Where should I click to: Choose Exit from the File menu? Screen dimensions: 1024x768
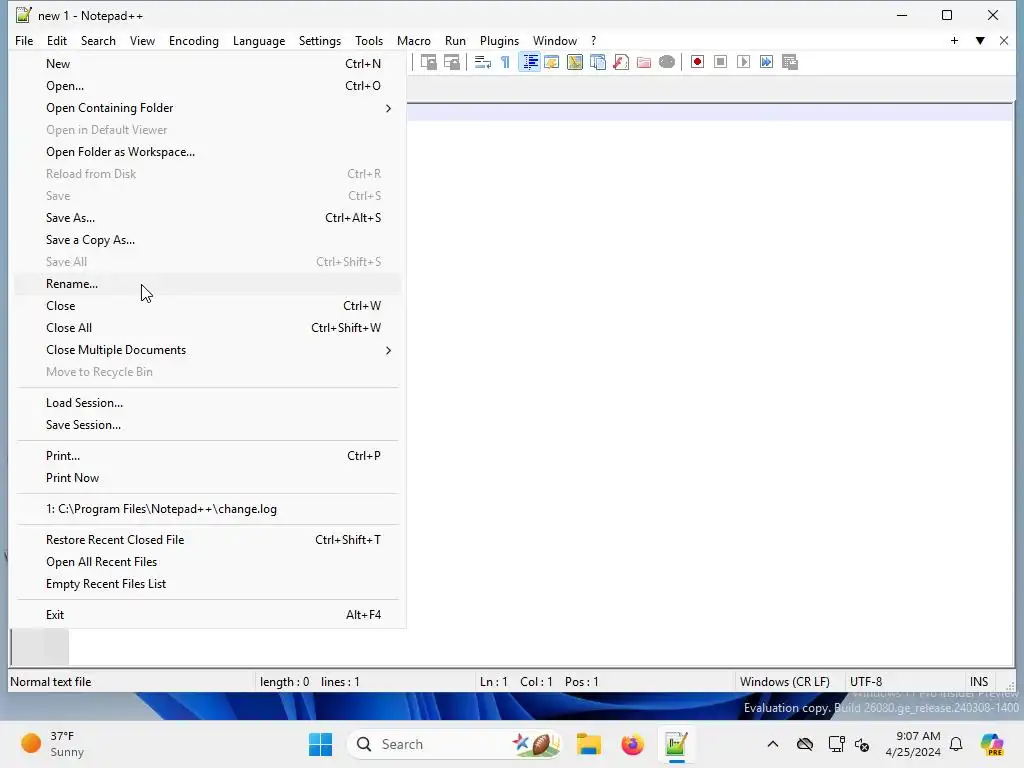tap(208, 615)
